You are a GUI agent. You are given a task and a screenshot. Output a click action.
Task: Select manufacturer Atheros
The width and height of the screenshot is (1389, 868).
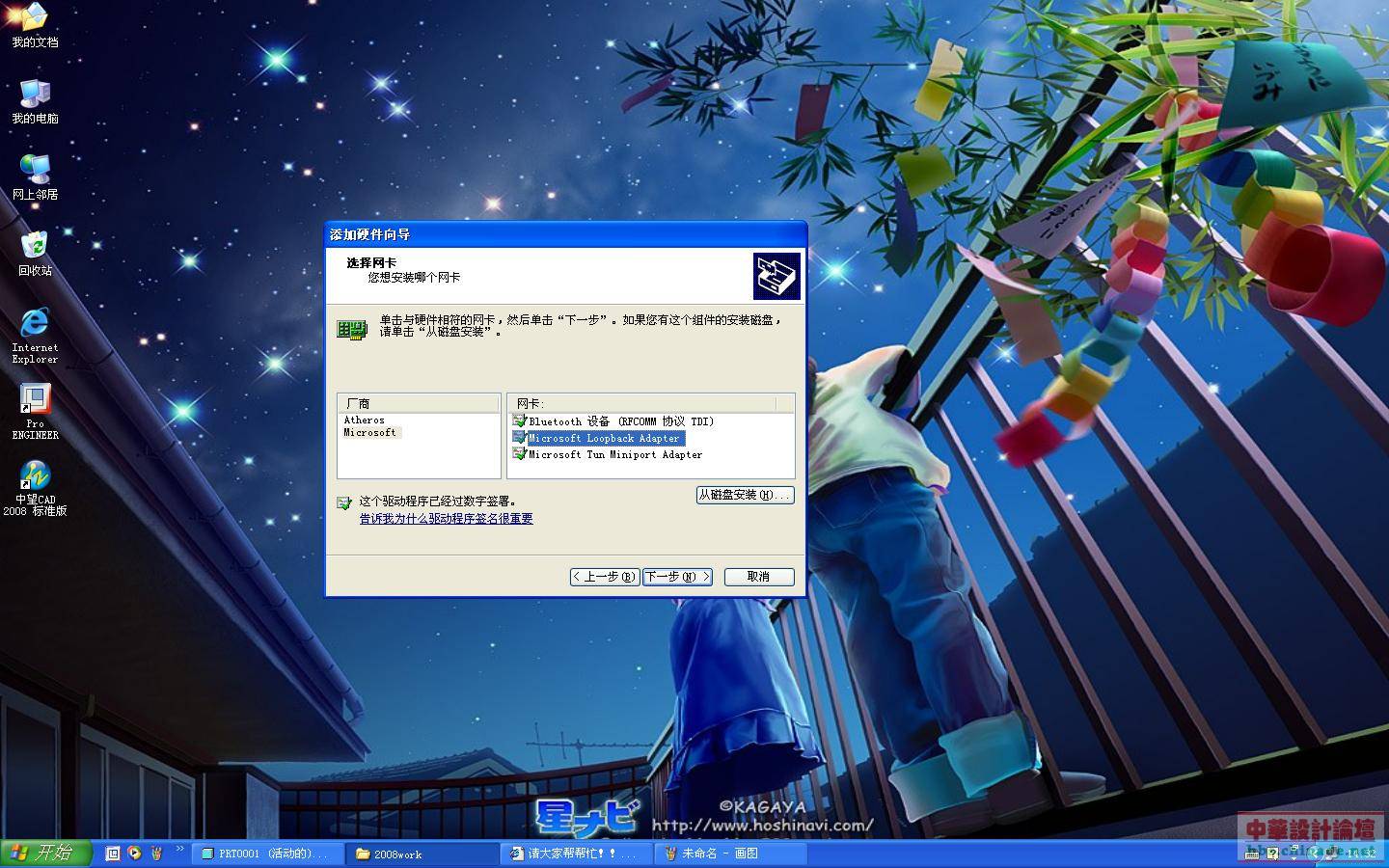point(365,420)
